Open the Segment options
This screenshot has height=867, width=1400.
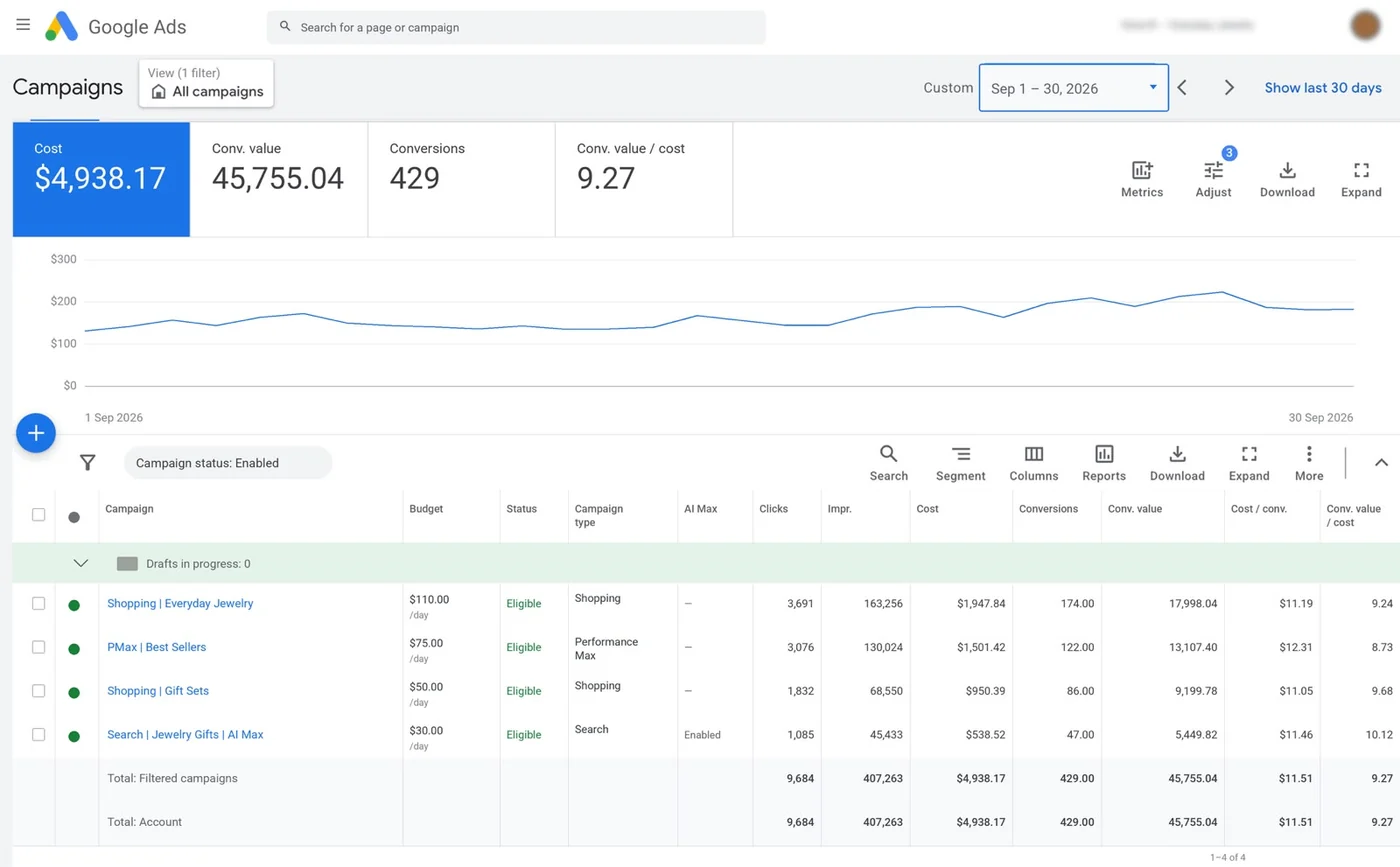click(x=961, y=463)
